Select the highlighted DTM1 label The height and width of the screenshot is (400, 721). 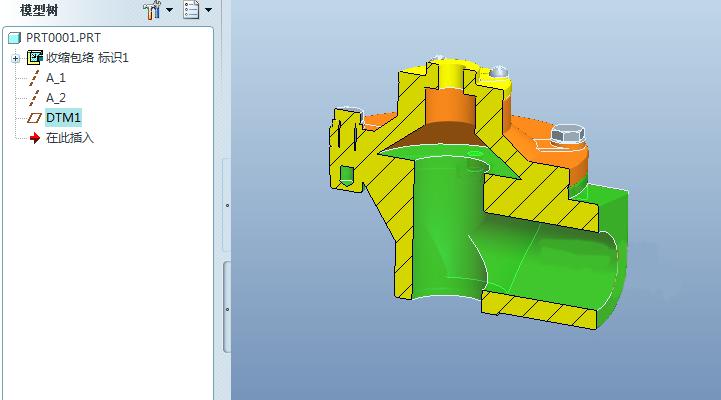[x=63, y=118]
